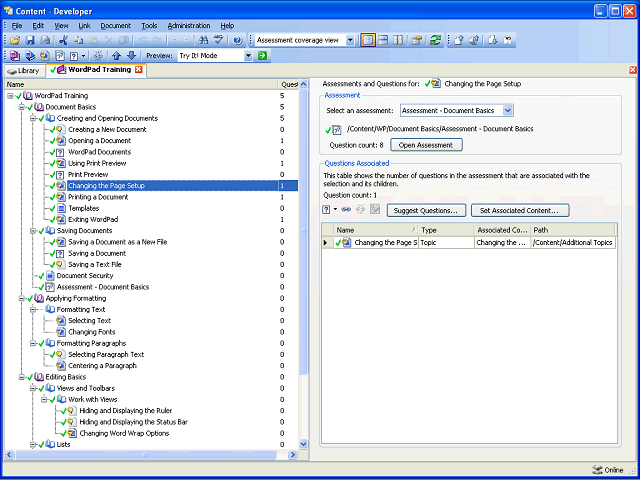Start preview with green arrow button
640x480 pixels.
(x=262, y=56)
